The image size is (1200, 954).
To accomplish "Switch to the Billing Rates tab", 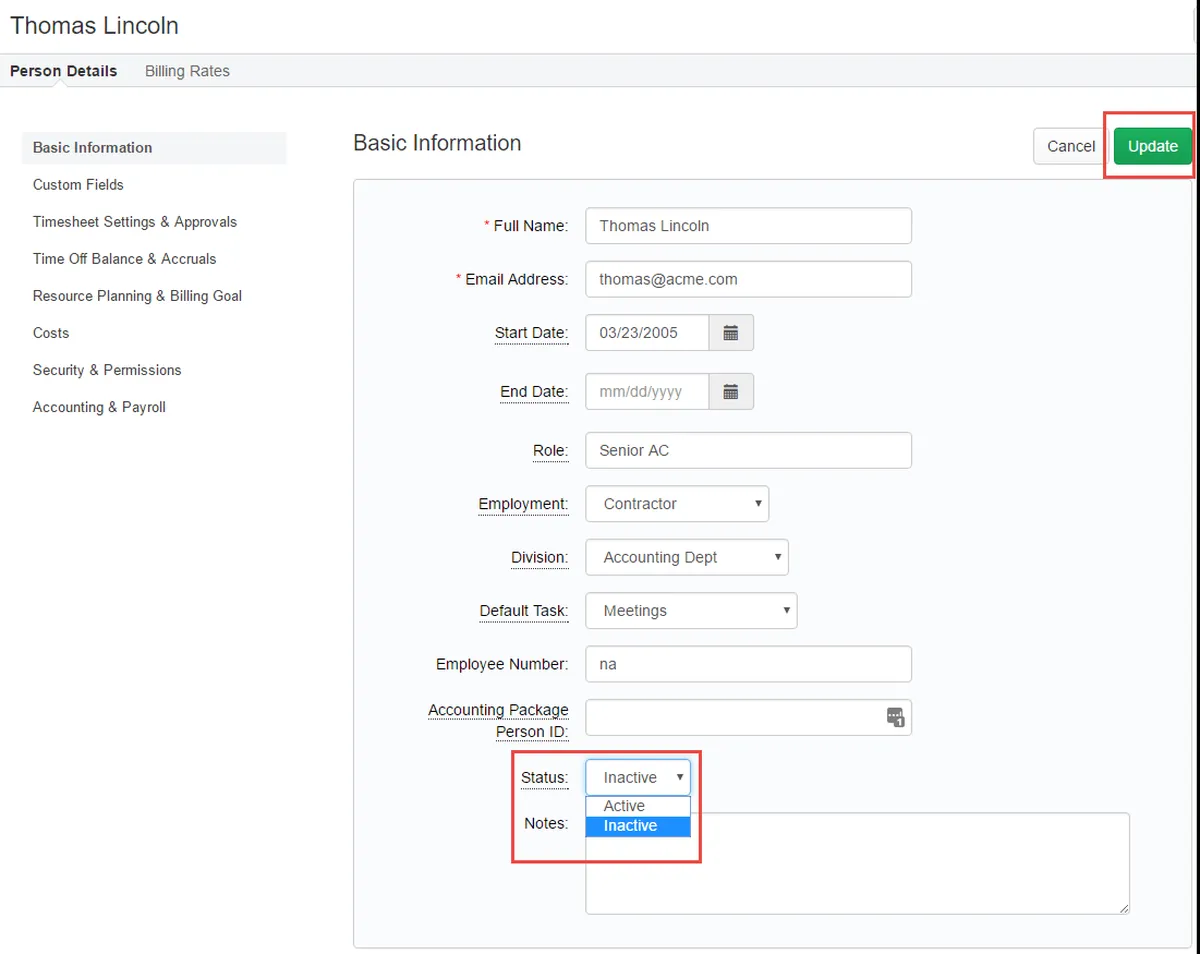I will tap(187, 71).
